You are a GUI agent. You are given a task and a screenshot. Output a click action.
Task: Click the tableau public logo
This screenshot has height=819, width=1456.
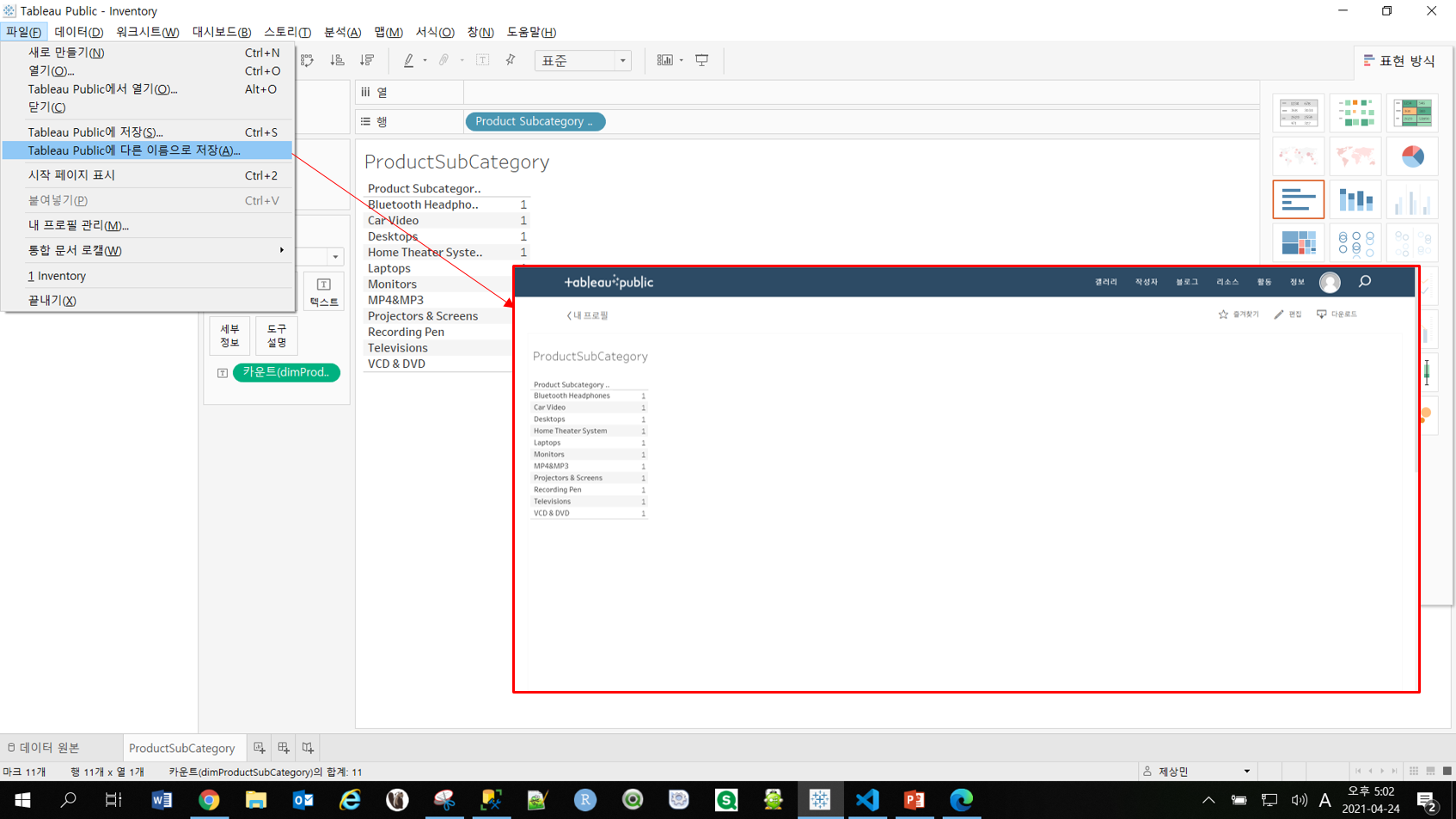click(609, 282)
